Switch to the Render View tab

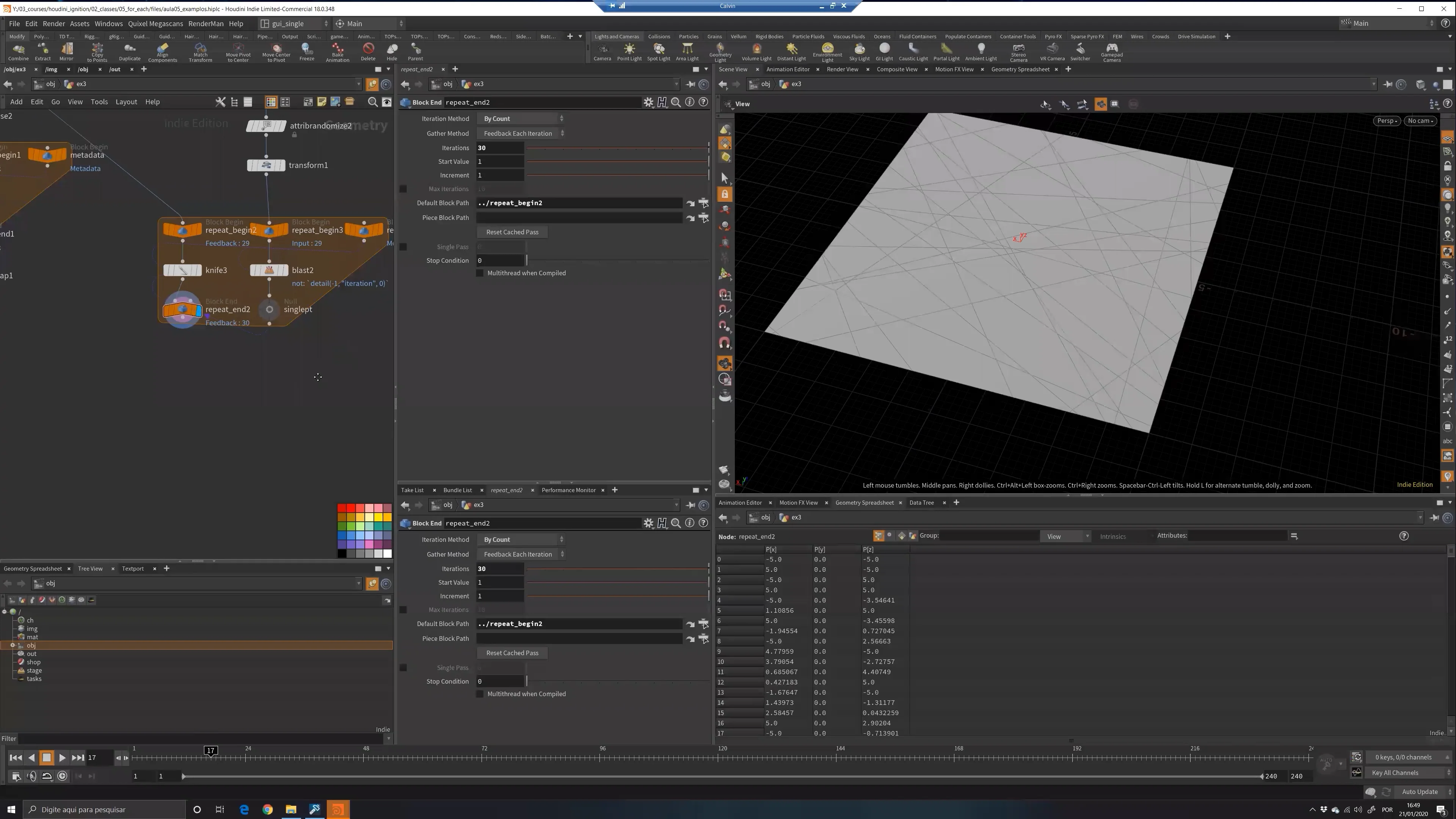click(842, 69)
